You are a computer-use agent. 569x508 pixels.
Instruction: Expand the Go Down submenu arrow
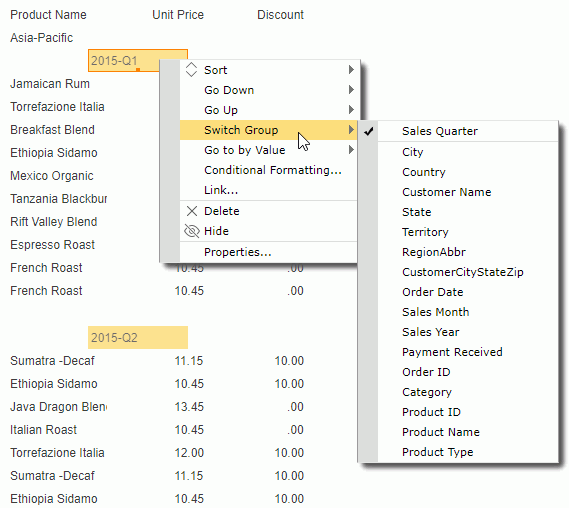[351, 90]
